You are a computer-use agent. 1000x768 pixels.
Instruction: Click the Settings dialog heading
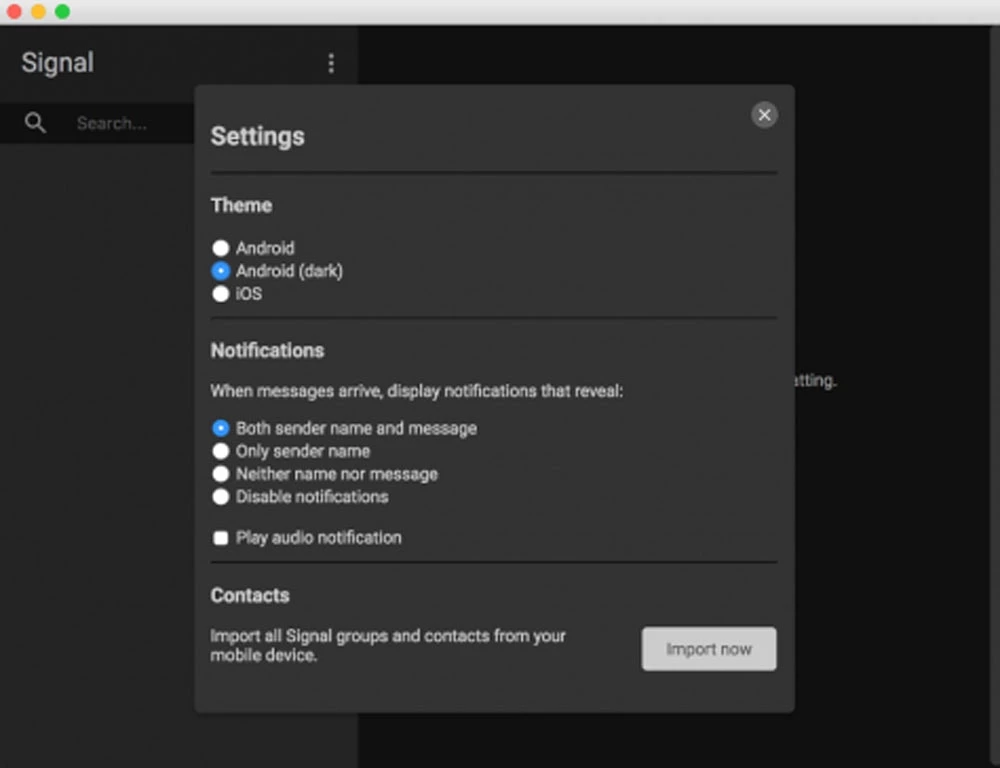coord(257,136)
